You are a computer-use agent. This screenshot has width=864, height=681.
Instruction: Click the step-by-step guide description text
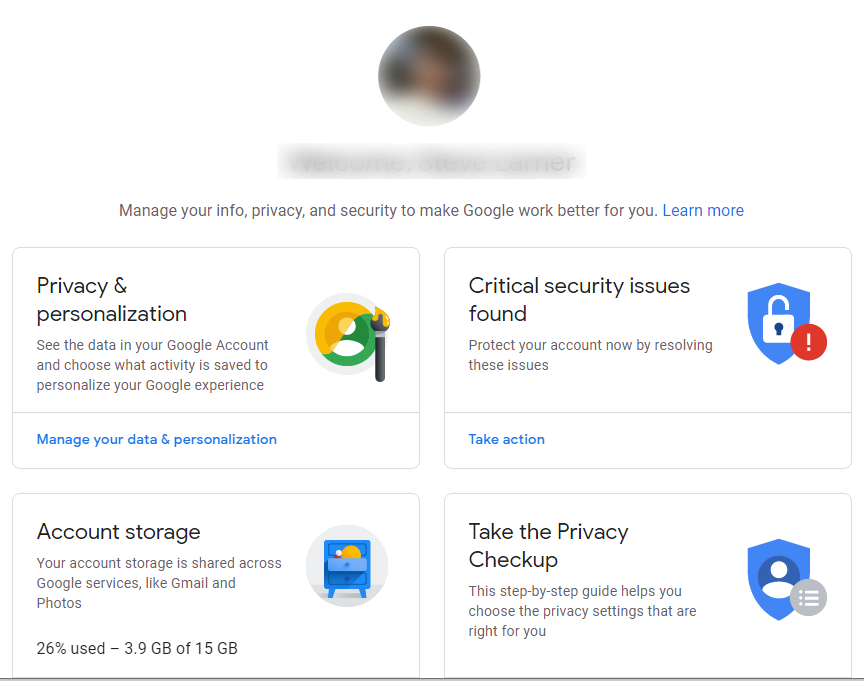(x=582, y=611)
